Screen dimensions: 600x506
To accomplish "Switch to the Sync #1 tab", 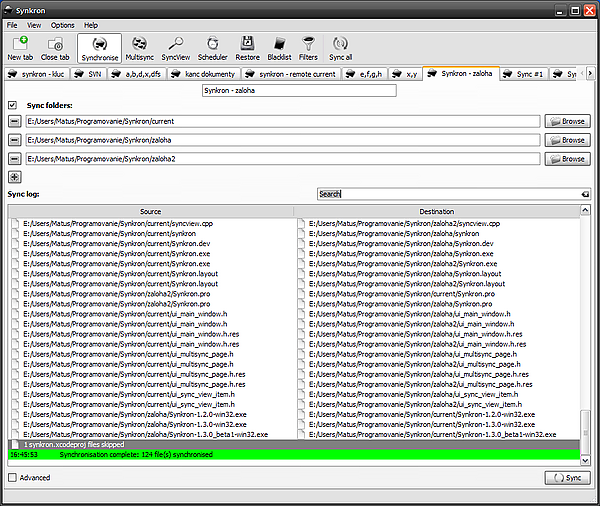I will point(524,74).
